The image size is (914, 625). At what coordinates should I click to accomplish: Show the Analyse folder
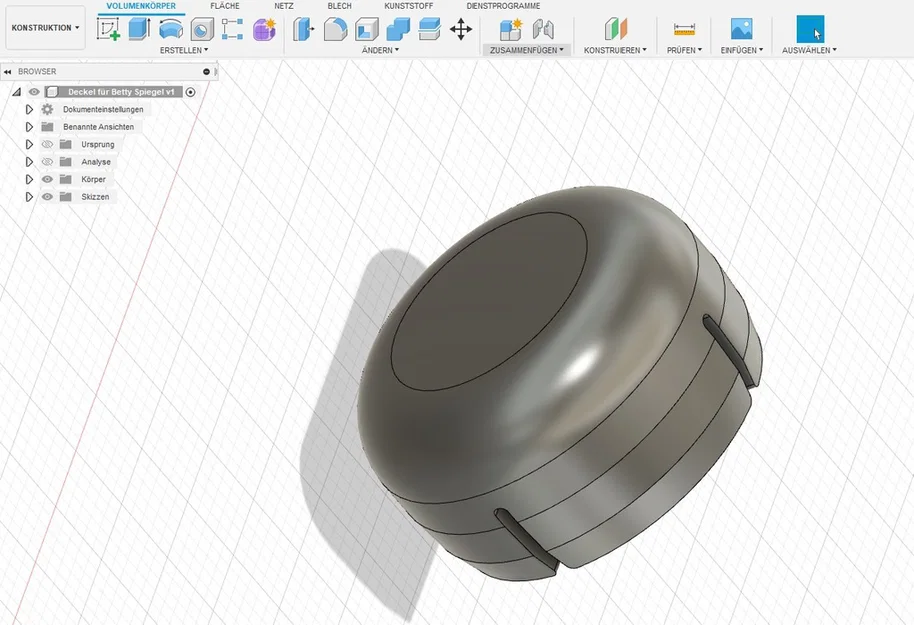point(47,161)
